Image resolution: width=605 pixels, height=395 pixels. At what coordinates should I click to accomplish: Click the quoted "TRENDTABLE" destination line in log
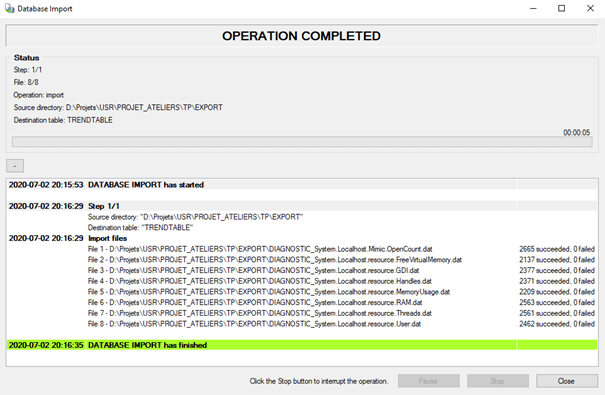point(140,228)
